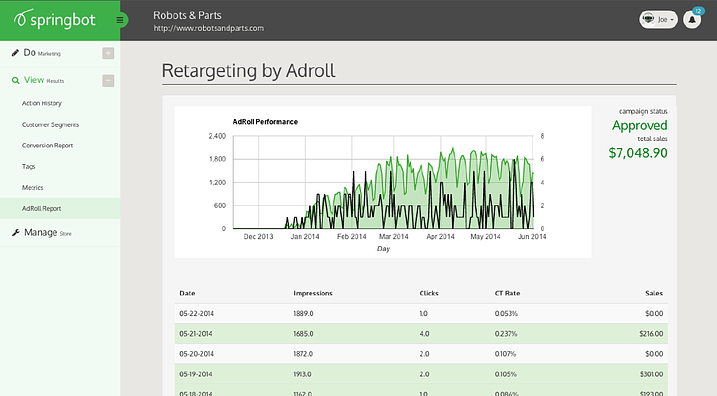
Task: Click the notification count badge 12
Action: click(x=698, y=11)
